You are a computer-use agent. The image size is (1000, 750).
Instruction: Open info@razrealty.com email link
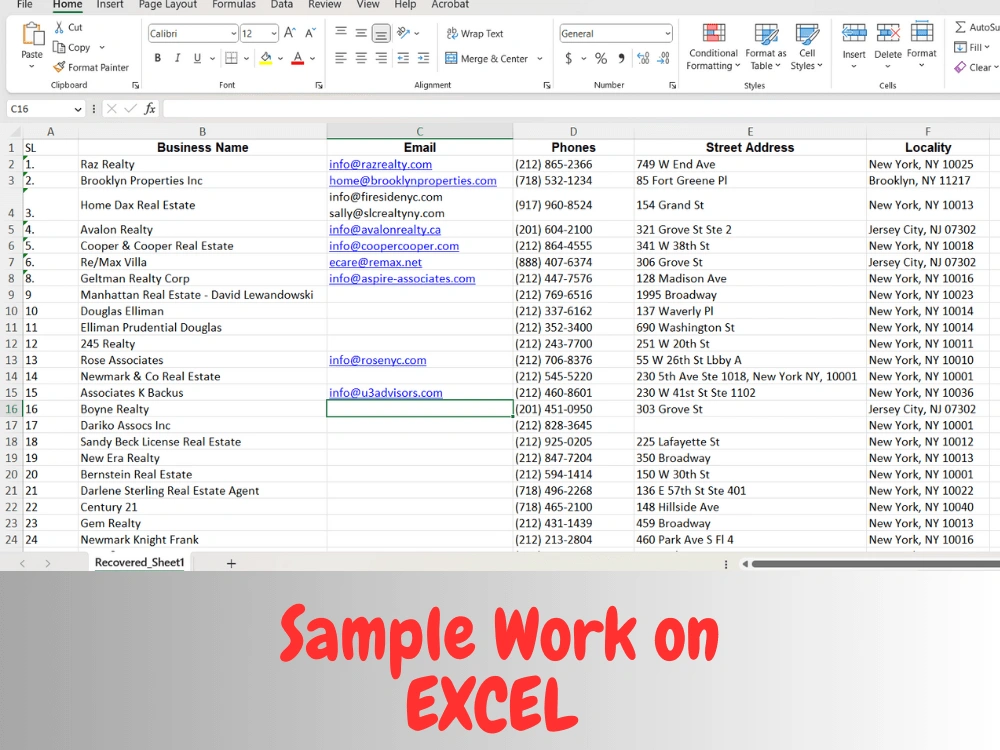tap(380, 164)
